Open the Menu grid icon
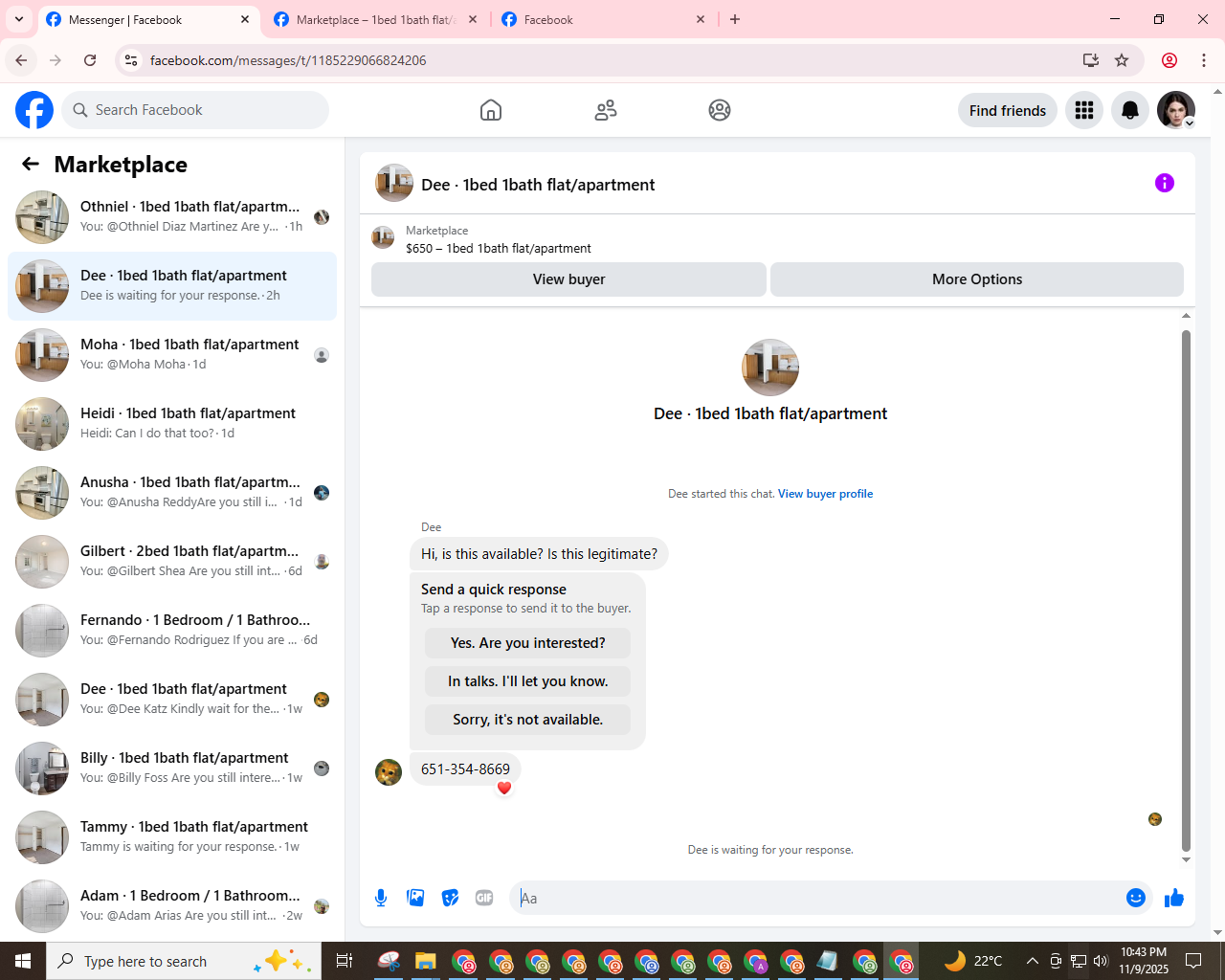Image resolution: width=1225 pixels, height=980 pixels. [x=1084, y=110]
